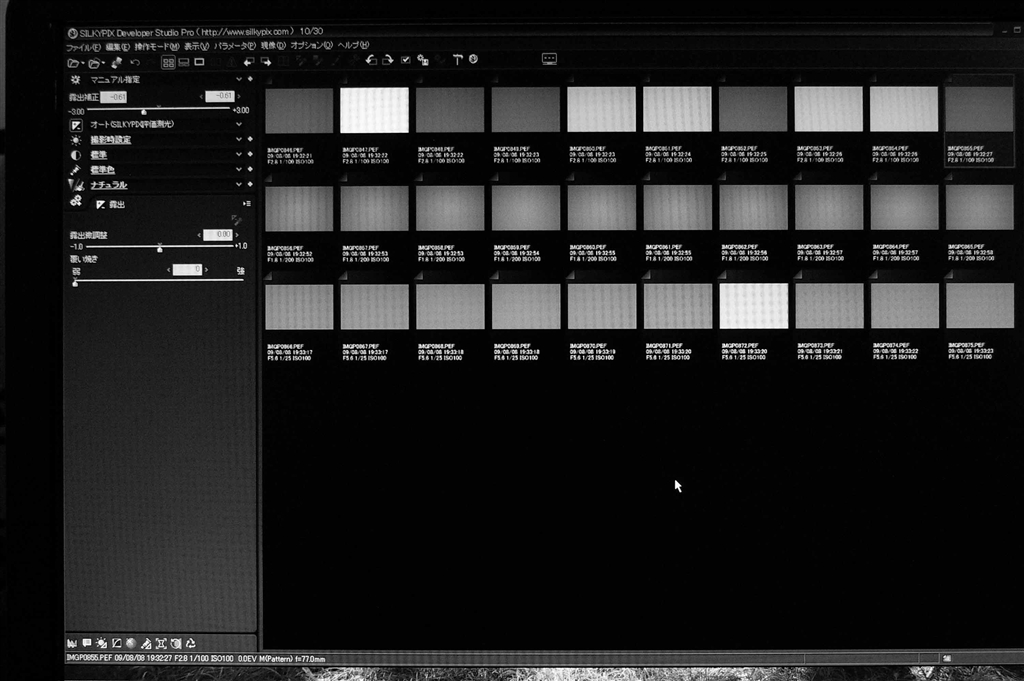The width and height of the screenshot is (1024, 681).
Task: Click the hammer tool icon in toolbar
Action: [x=457, y=59]
